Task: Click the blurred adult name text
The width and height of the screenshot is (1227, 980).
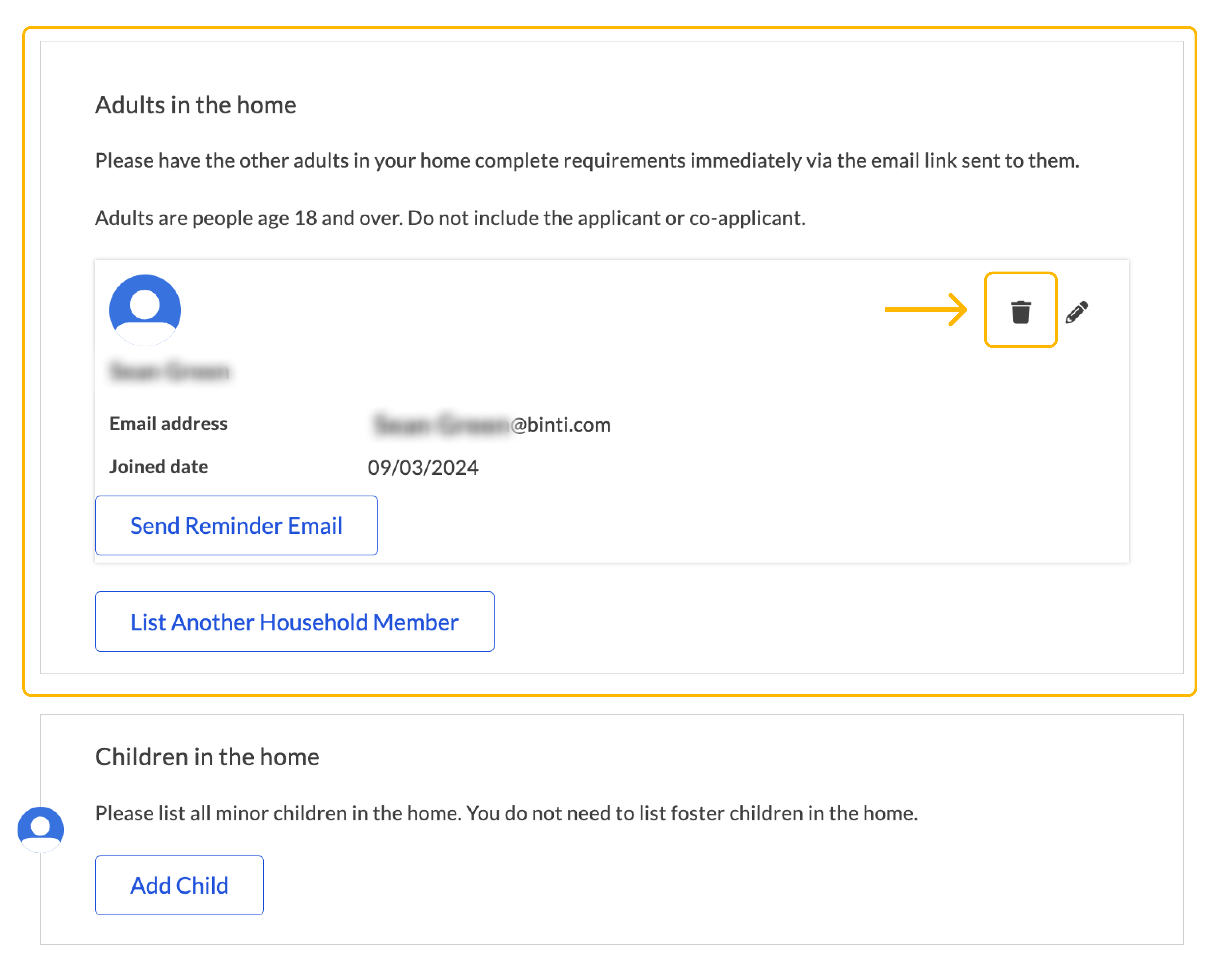Action: pyautogui.click(x=170, y=371)
